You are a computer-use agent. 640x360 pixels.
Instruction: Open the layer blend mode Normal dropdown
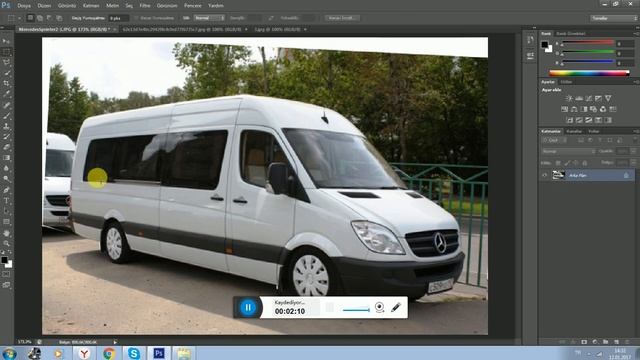[x=569, y=151]
